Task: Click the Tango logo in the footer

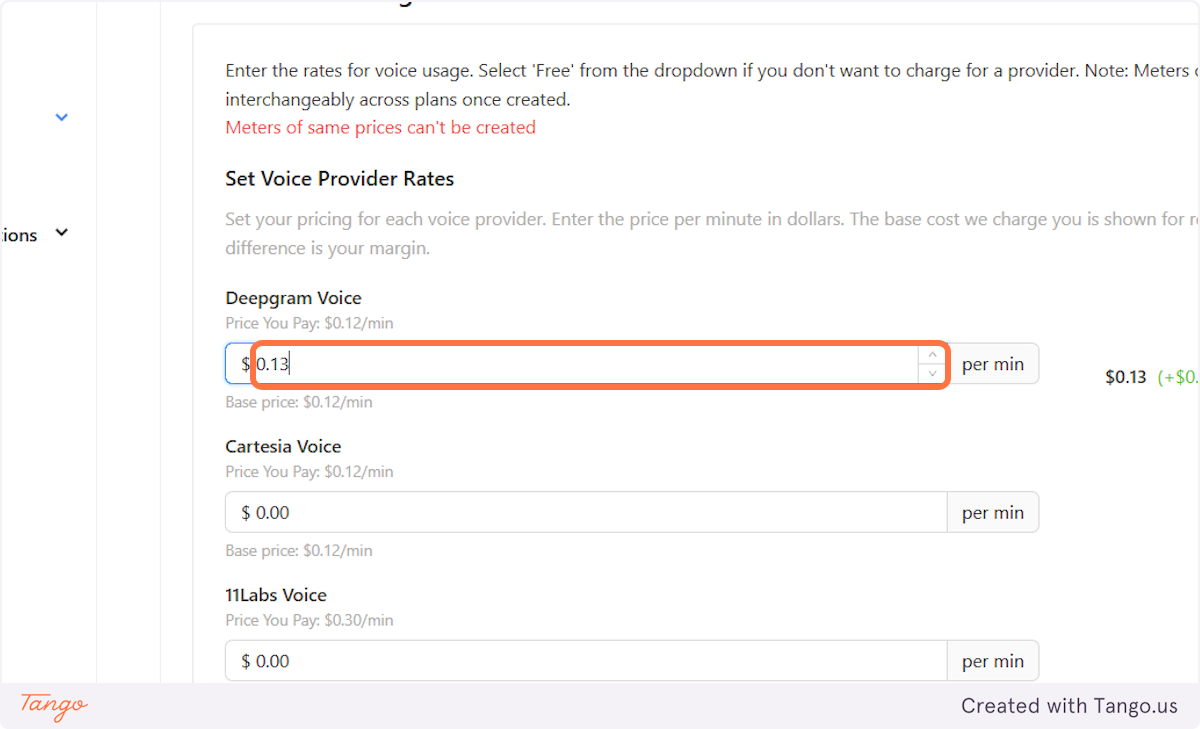Action: (51, 707)
